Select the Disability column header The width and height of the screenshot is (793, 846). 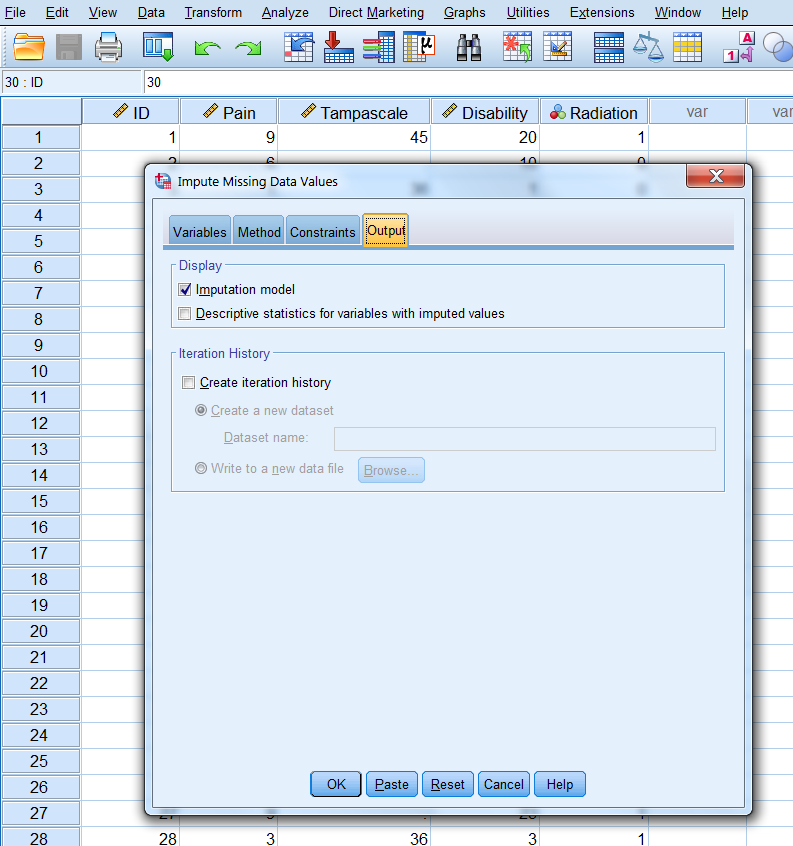click(x=485, y=112)
